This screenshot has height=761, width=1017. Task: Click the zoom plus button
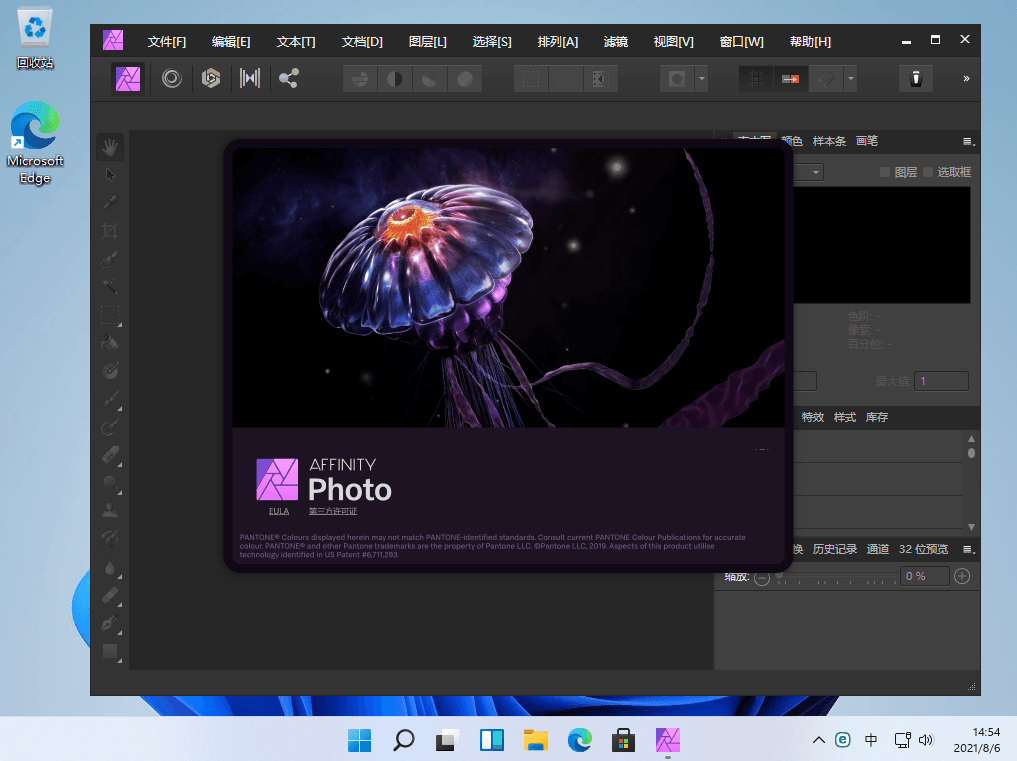[963, 576]
